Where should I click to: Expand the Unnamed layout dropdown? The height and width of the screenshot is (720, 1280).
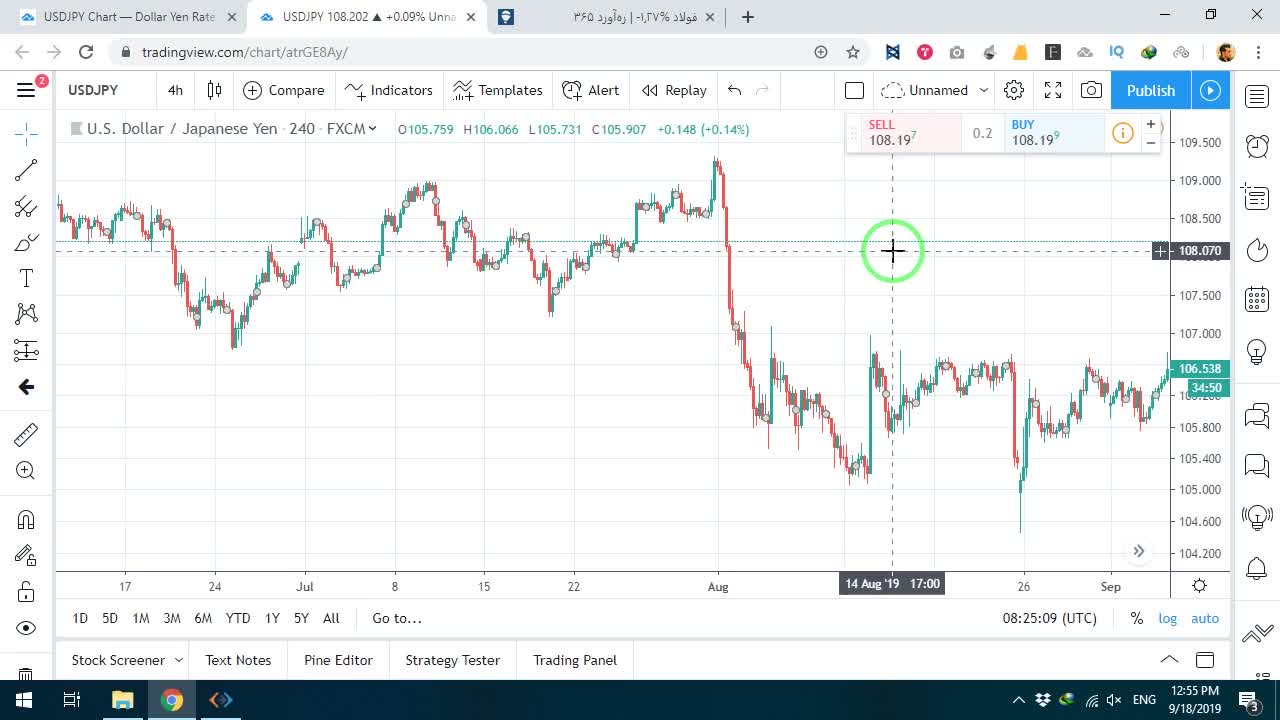coord(984,90)
